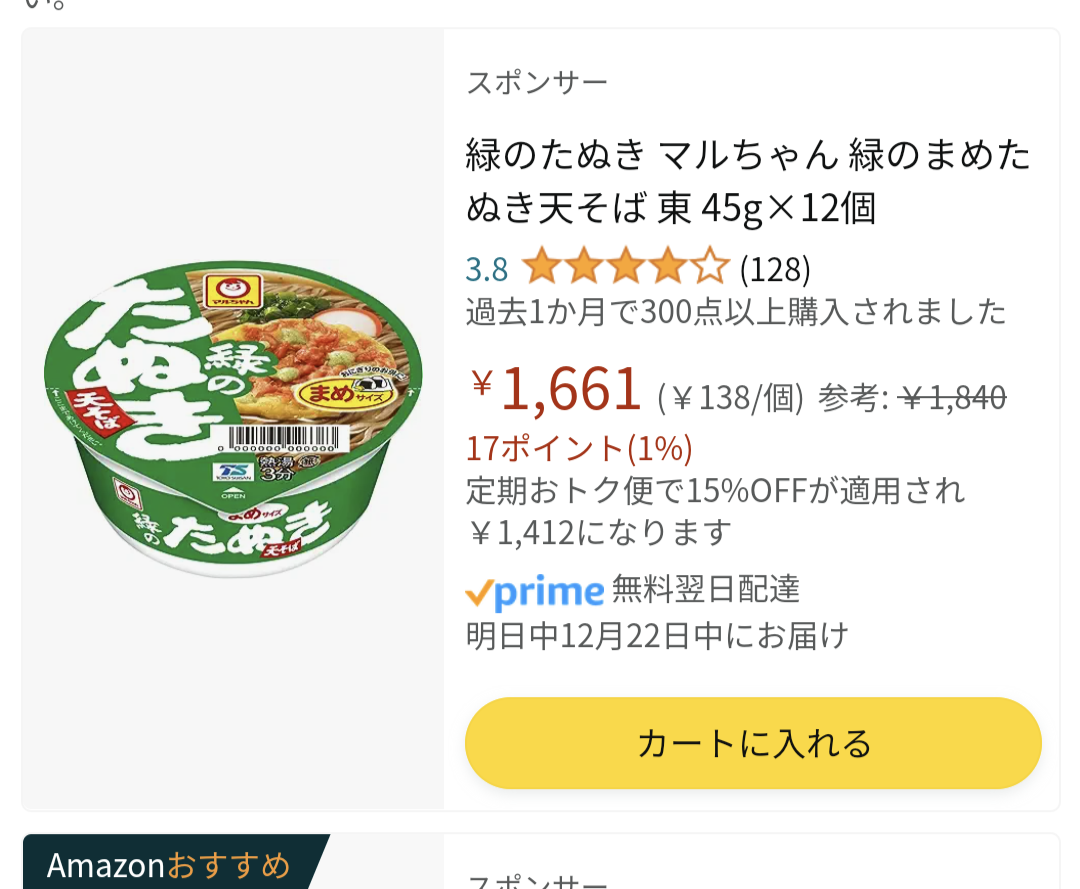Tap the barcode on the noodle cup
Viewport: 1080px width, 889px height.
pyautogui.click(x=283, y=440)
